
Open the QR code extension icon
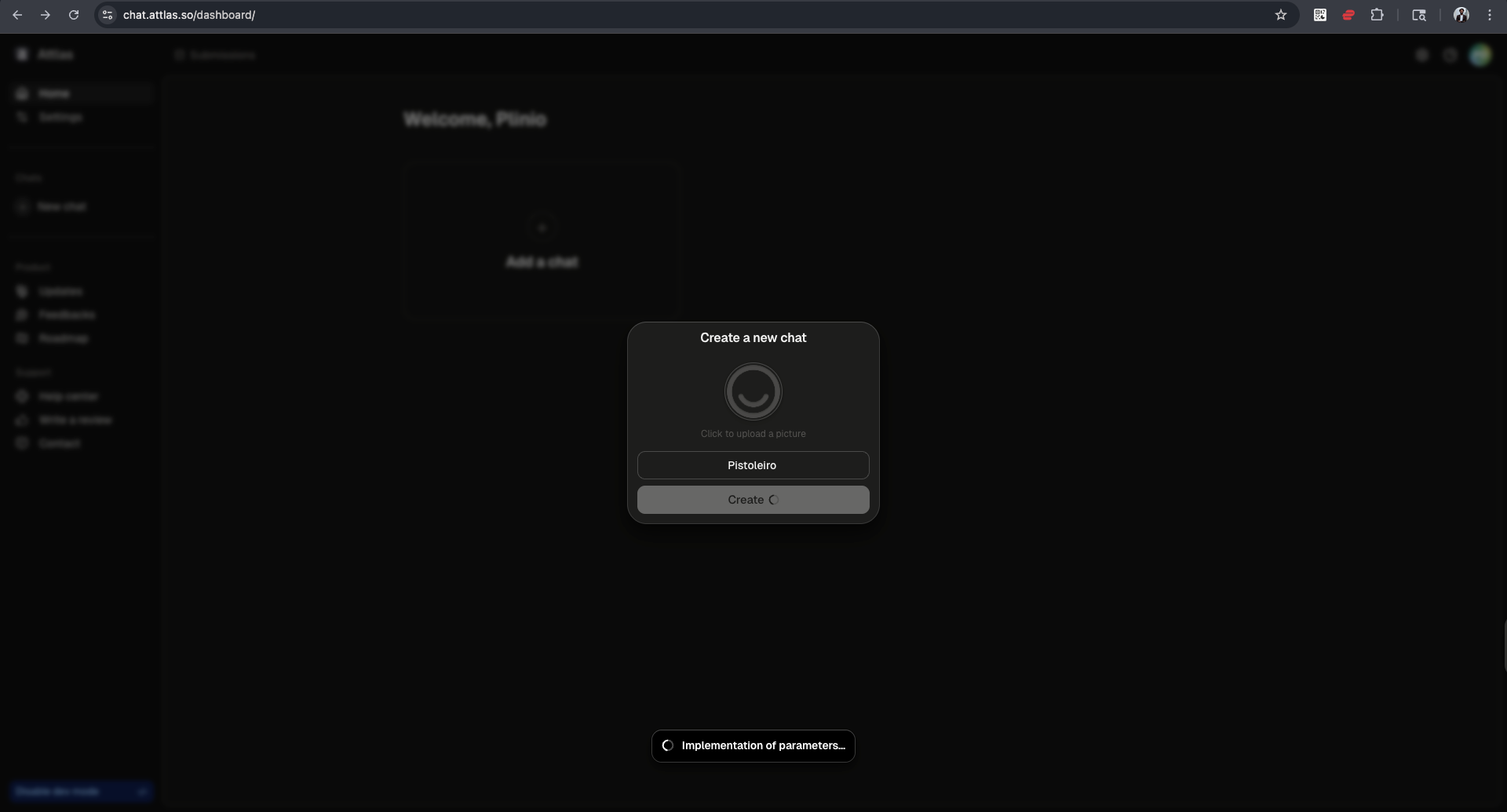1320,15
